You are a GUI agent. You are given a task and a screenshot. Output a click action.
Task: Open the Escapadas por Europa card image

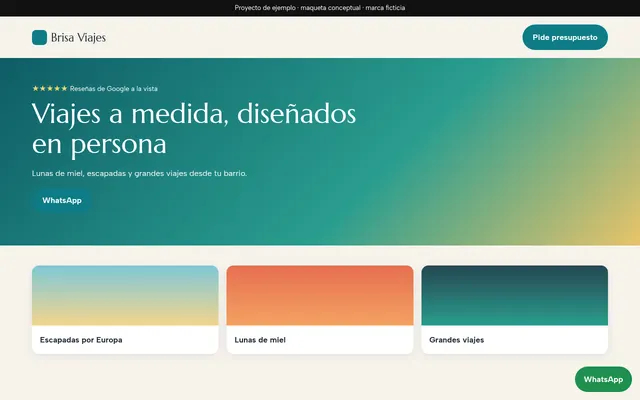pyautogui.click(x=125, y=296)
